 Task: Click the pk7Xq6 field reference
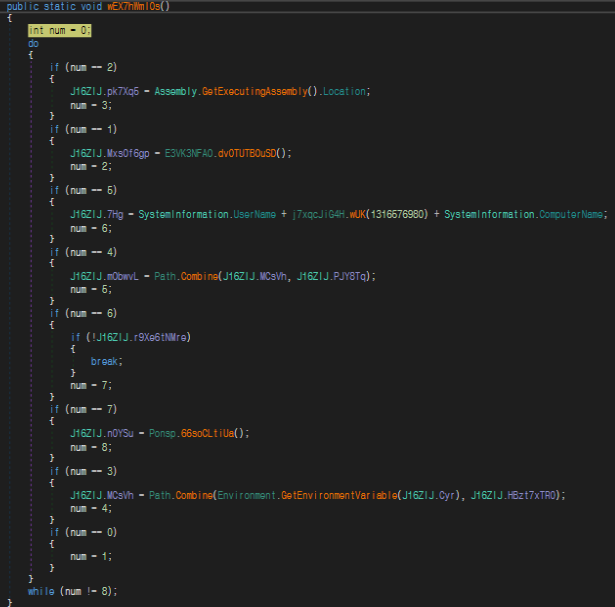[x=123, y=92]
